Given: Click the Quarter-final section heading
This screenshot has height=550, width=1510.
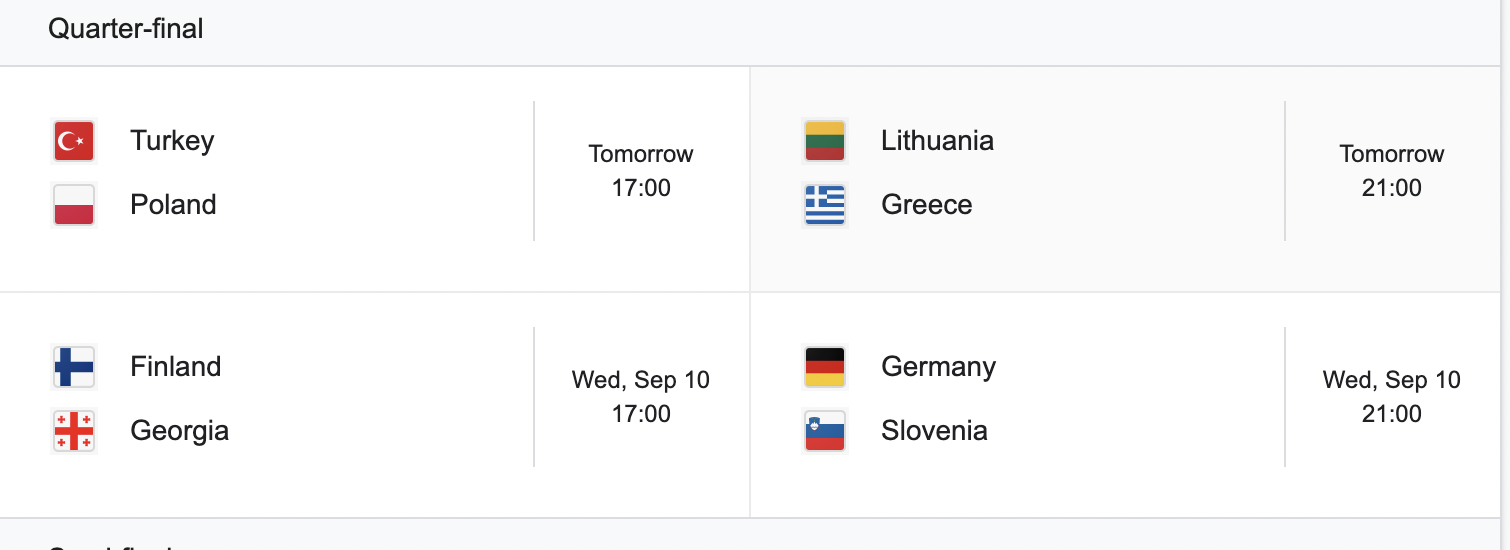Looking at the screenshot, I should coord(126,29).
